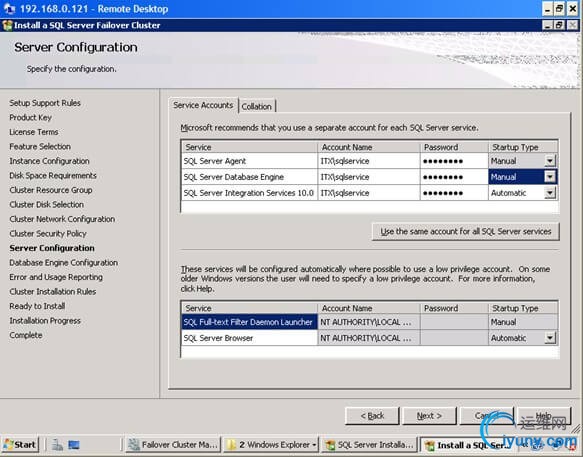Switch to Failover Cluster Manager taskbar button
This screenshot has height=457, width=583.
173,445
